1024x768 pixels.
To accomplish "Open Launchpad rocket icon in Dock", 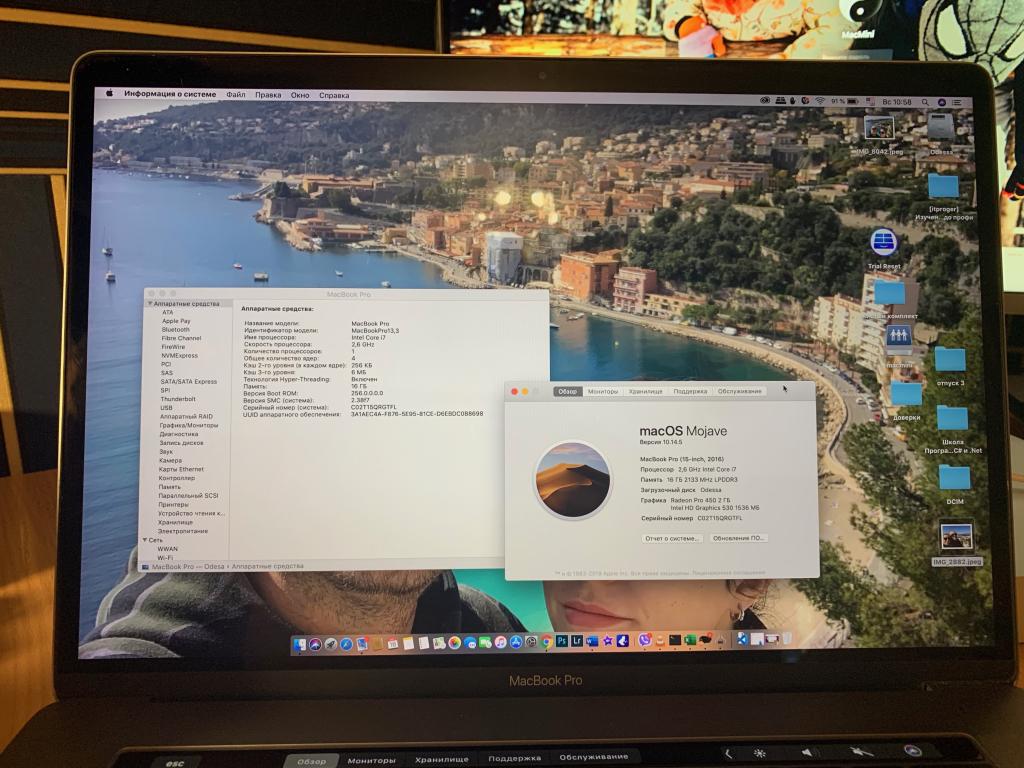I will tap(331, 644).
